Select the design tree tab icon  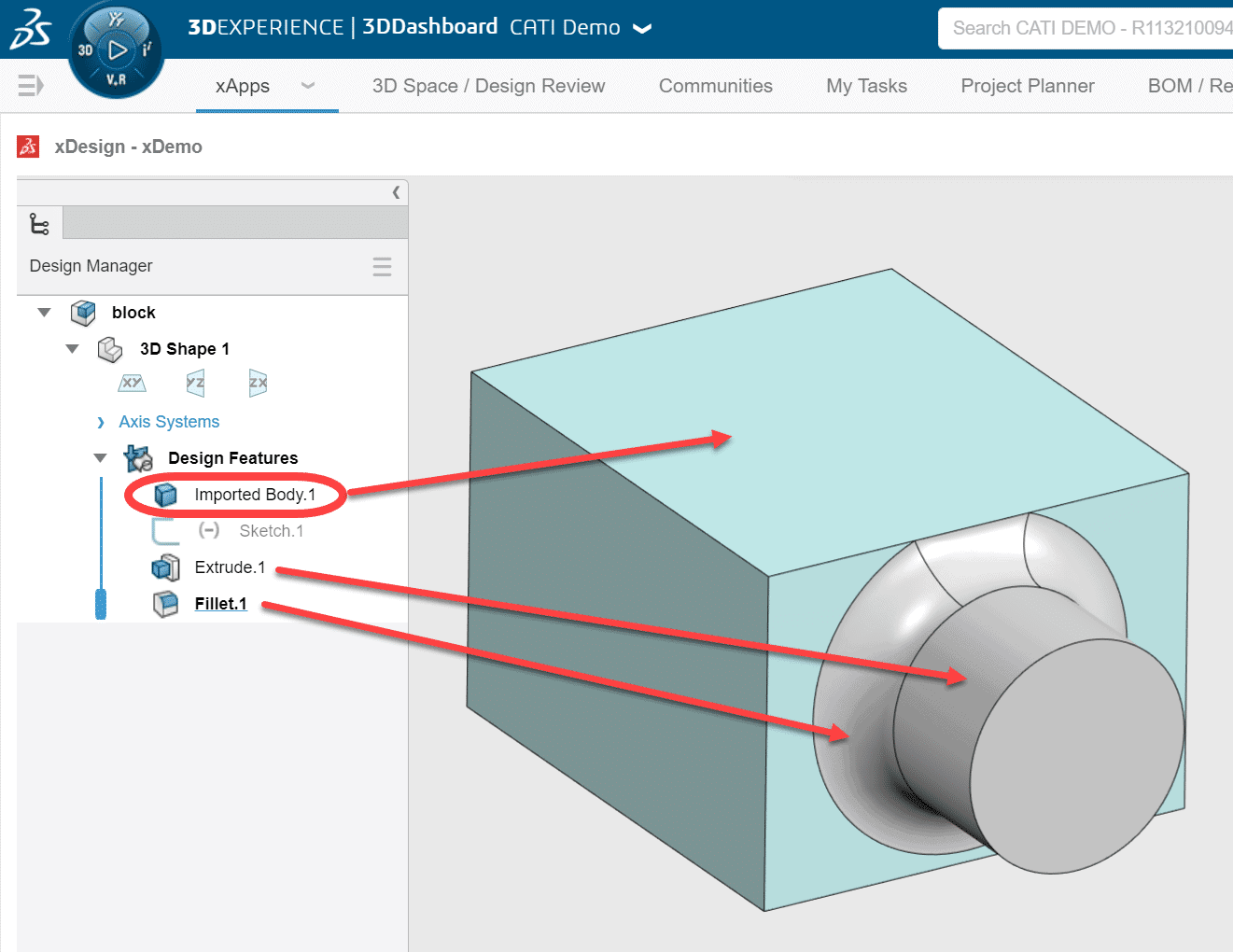point(39,224)
